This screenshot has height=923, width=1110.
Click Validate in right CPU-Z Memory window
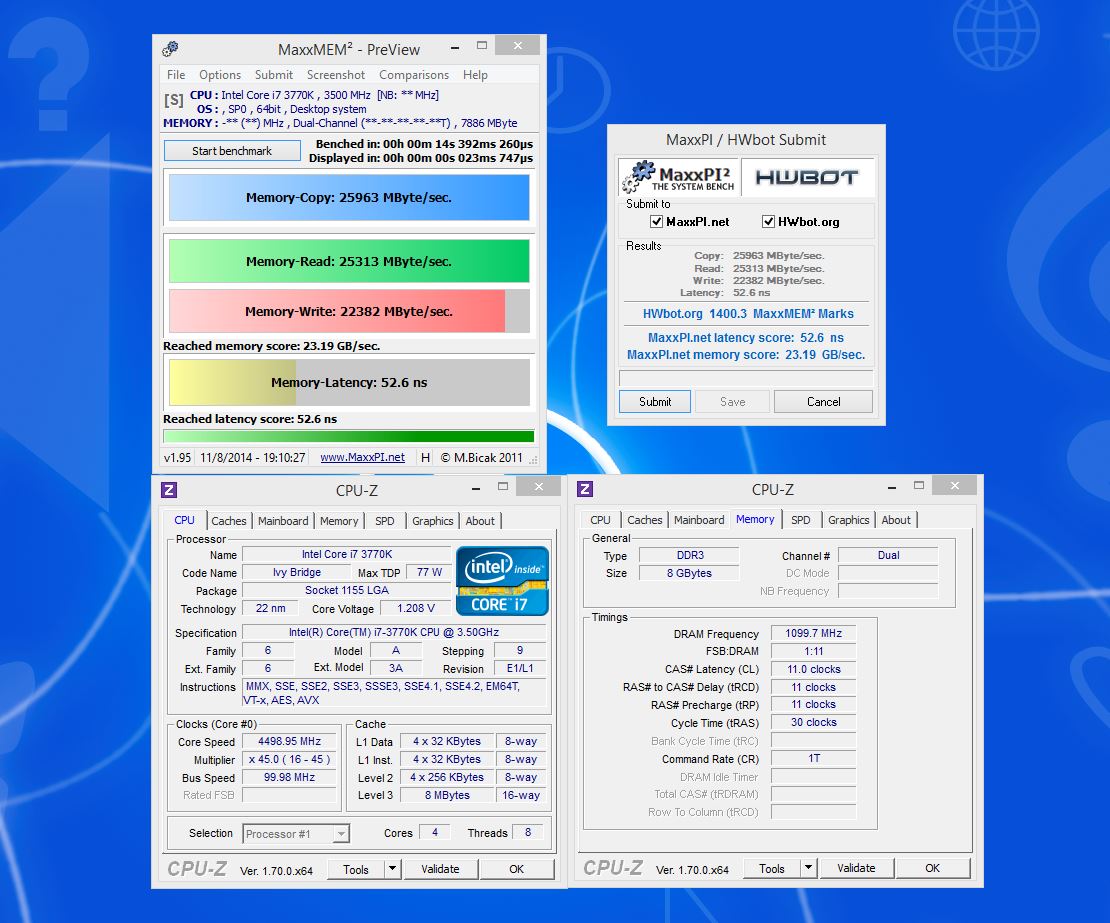point(857,868)
